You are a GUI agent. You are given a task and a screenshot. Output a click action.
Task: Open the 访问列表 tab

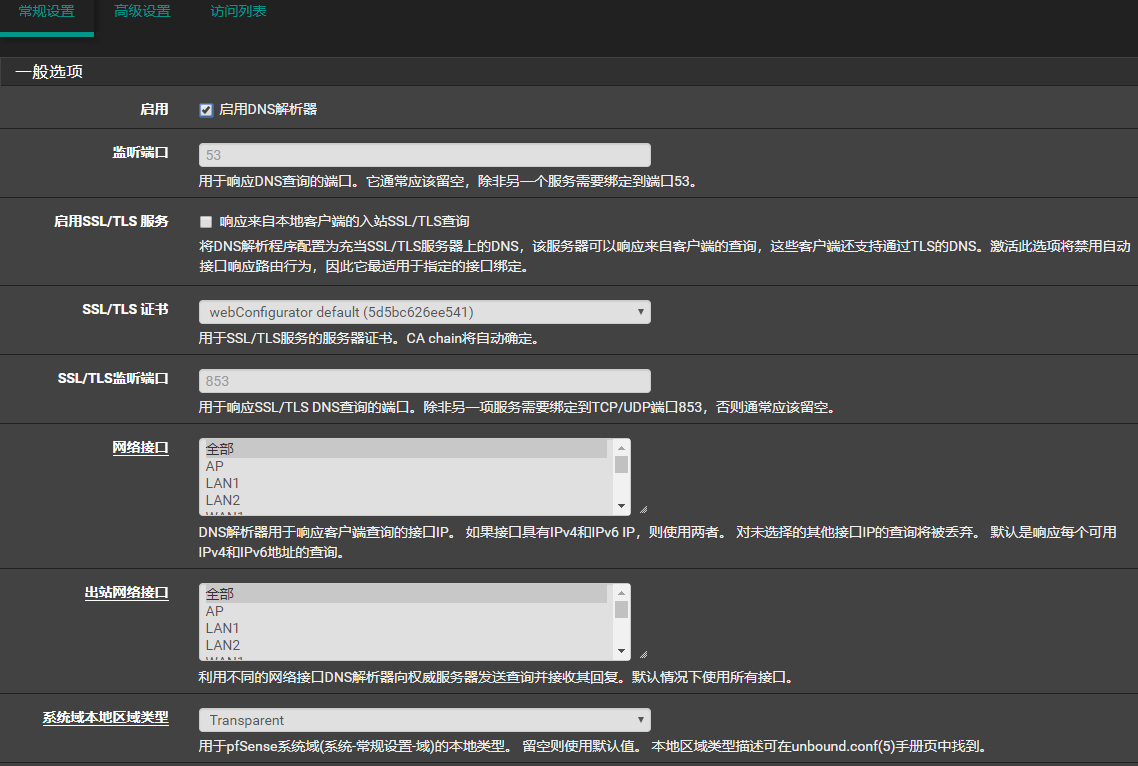238,12
